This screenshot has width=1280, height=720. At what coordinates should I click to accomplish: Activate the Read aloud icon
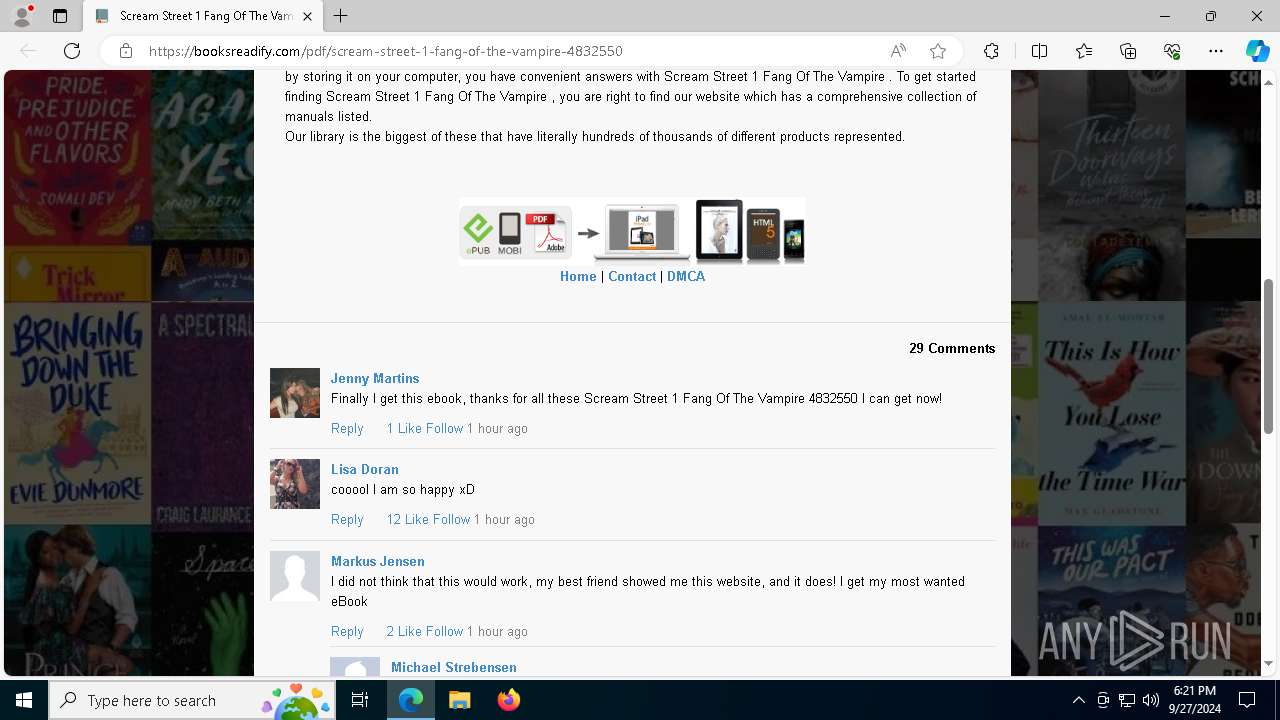[x=898, y=51]
